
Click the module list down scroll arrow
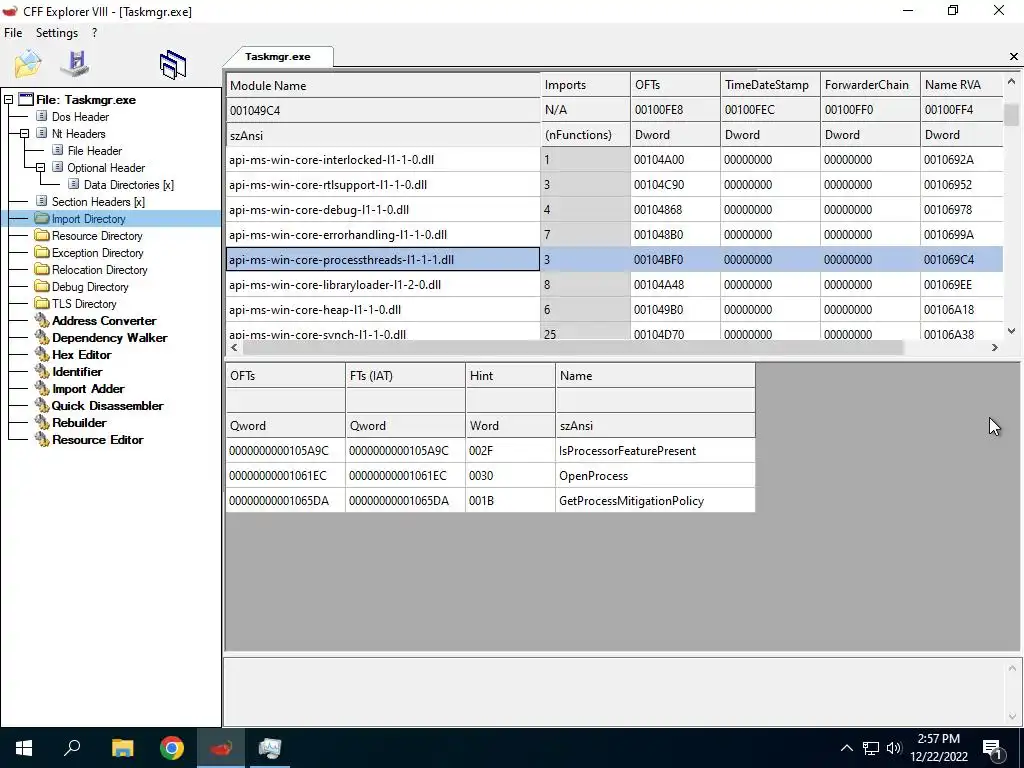1012,331
